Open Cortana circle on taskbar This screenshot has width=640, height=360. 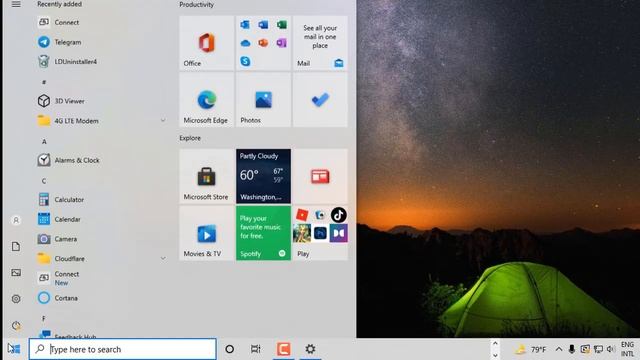tap(230, 349)
